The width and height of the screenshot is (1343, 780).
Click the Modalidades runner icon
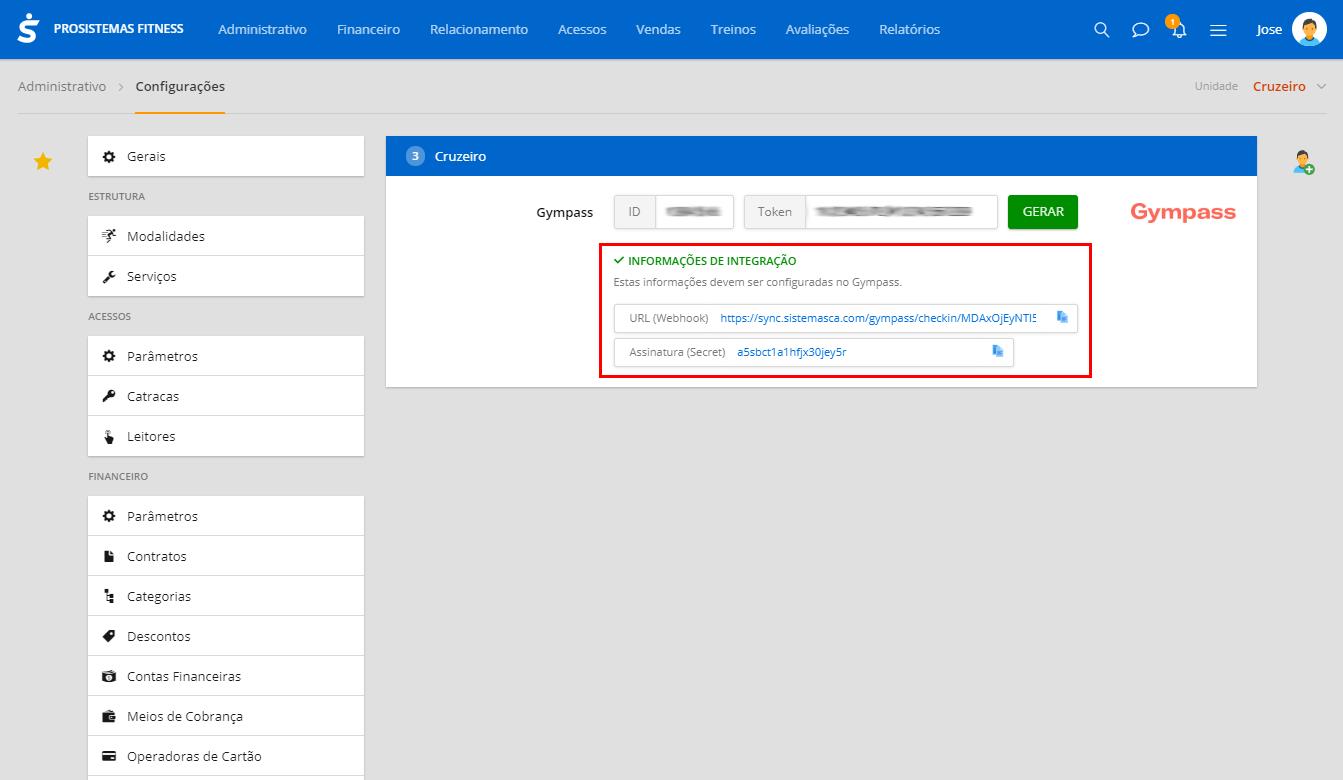109,236
